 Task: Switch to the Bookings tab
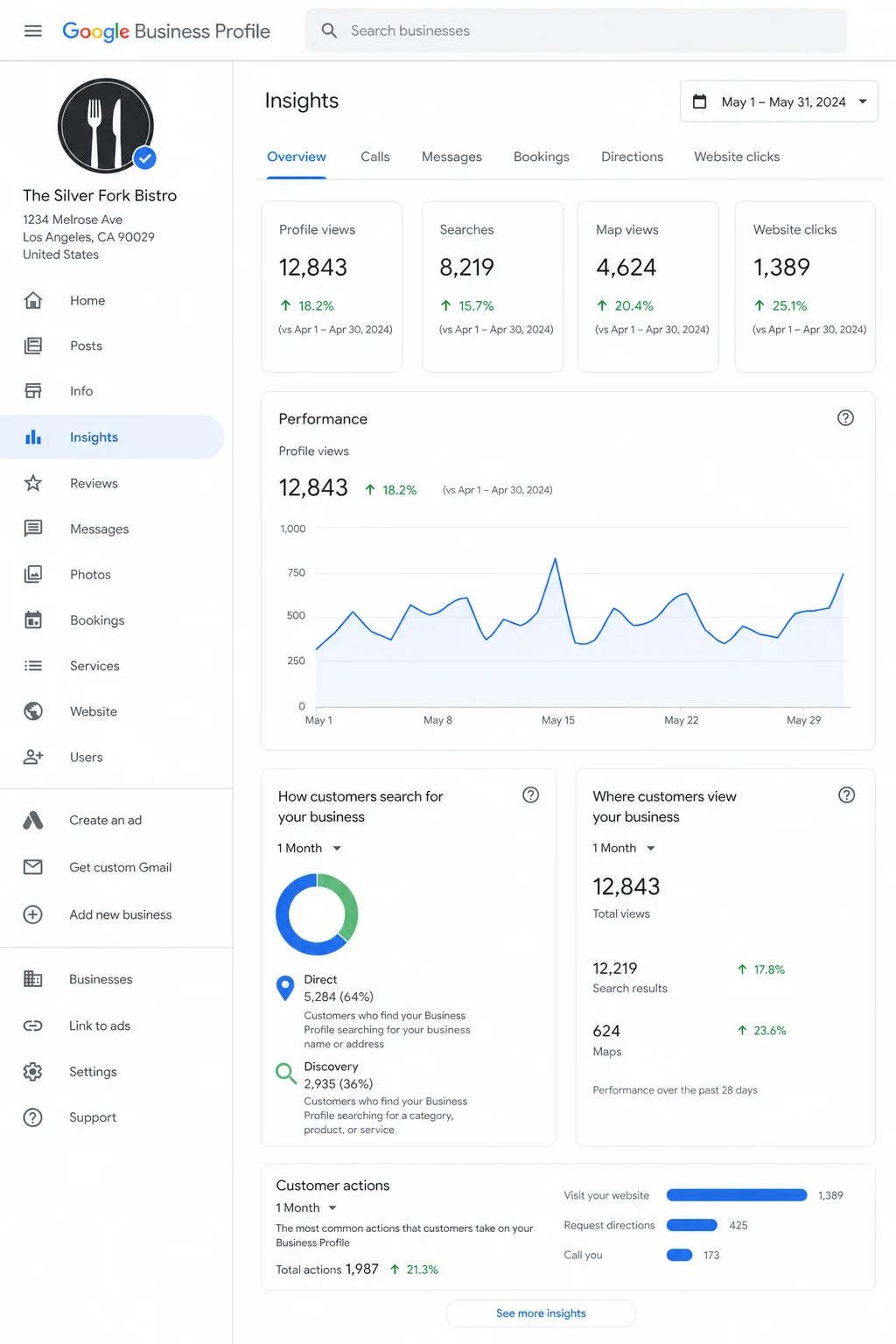click(542, 157)
